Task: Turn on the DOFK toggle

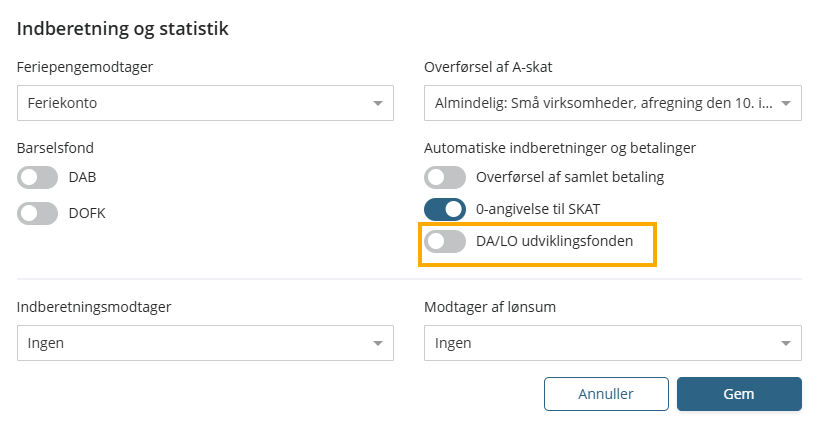Action: 38,213
